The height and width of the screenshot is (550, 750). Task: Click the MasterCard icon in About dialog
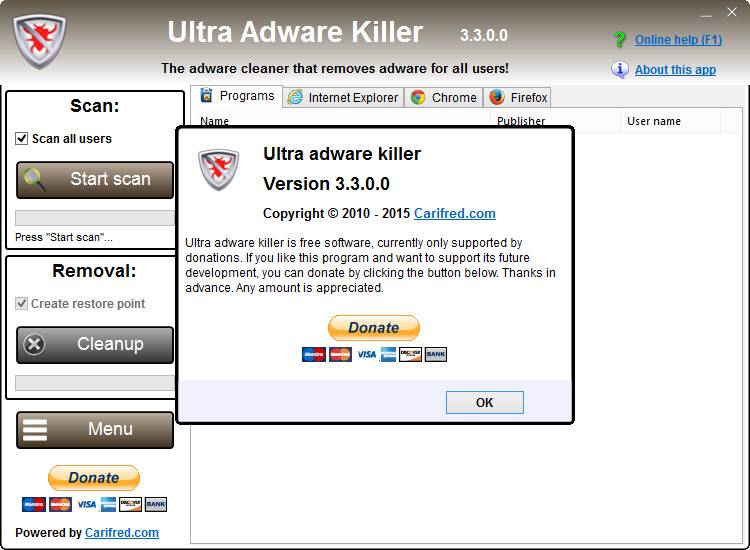pos(341,354)
